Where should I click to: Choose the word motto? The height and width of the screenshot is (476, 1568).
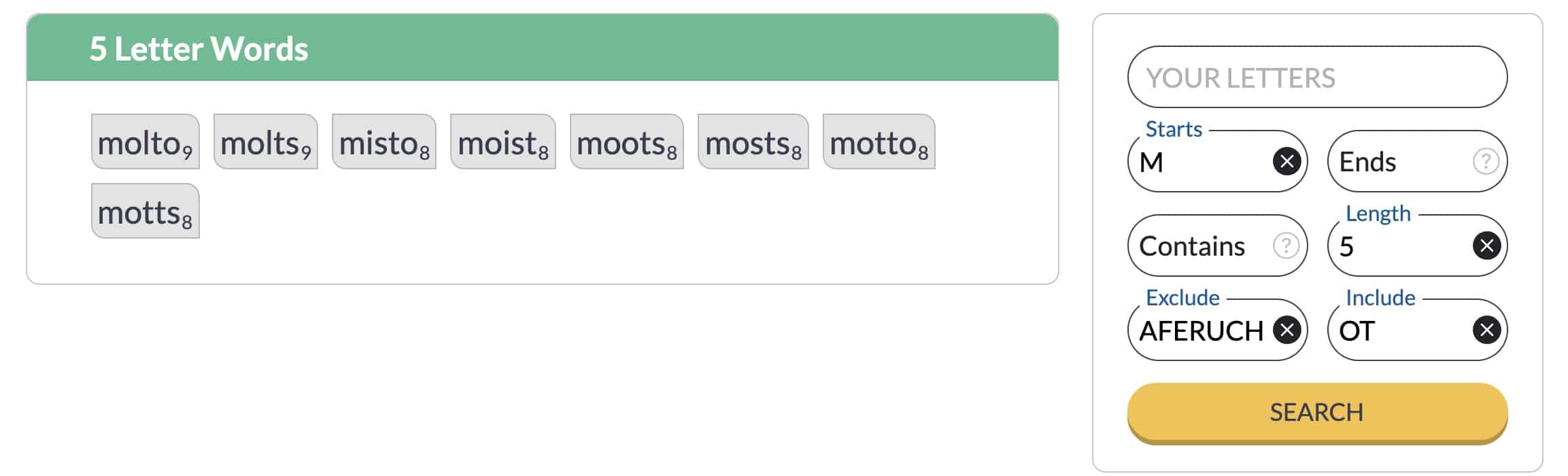879,142
